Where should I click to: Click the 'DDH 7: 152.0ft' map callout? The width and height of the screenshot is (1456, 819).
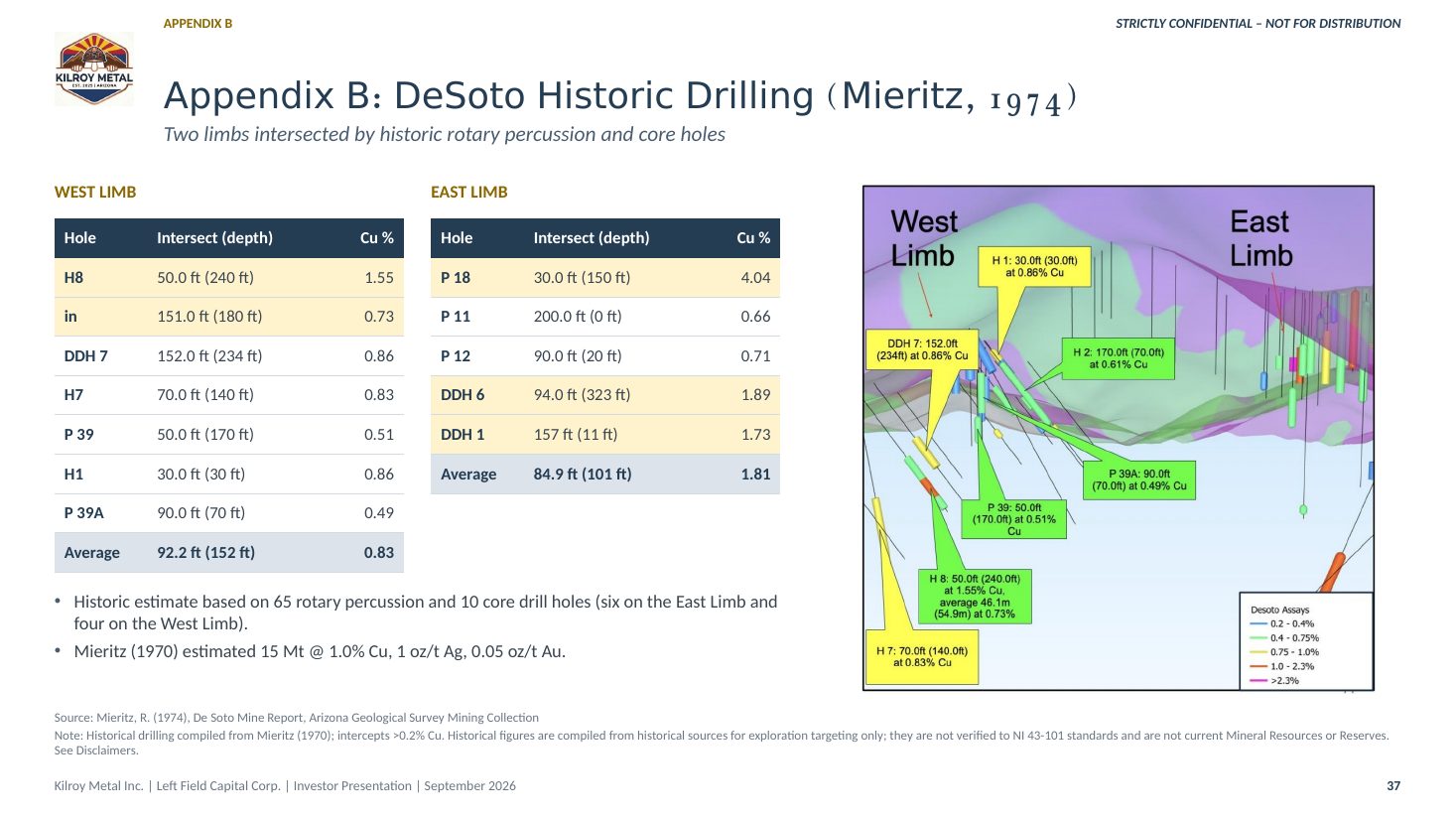[x=922, y=349]
